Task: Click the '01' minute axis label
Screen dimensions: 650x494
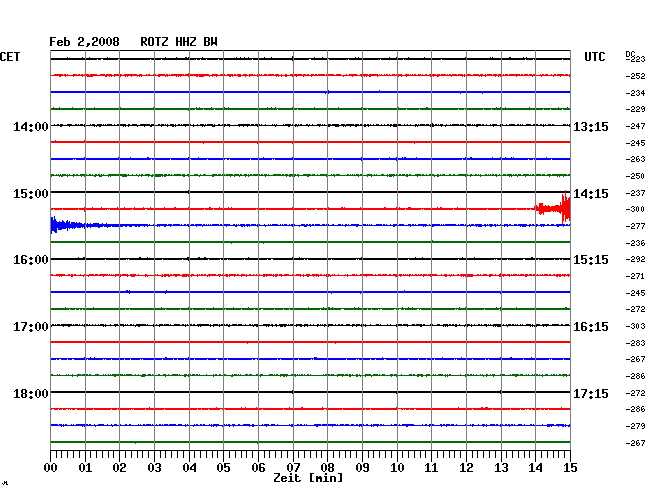Action: point(85,468)
